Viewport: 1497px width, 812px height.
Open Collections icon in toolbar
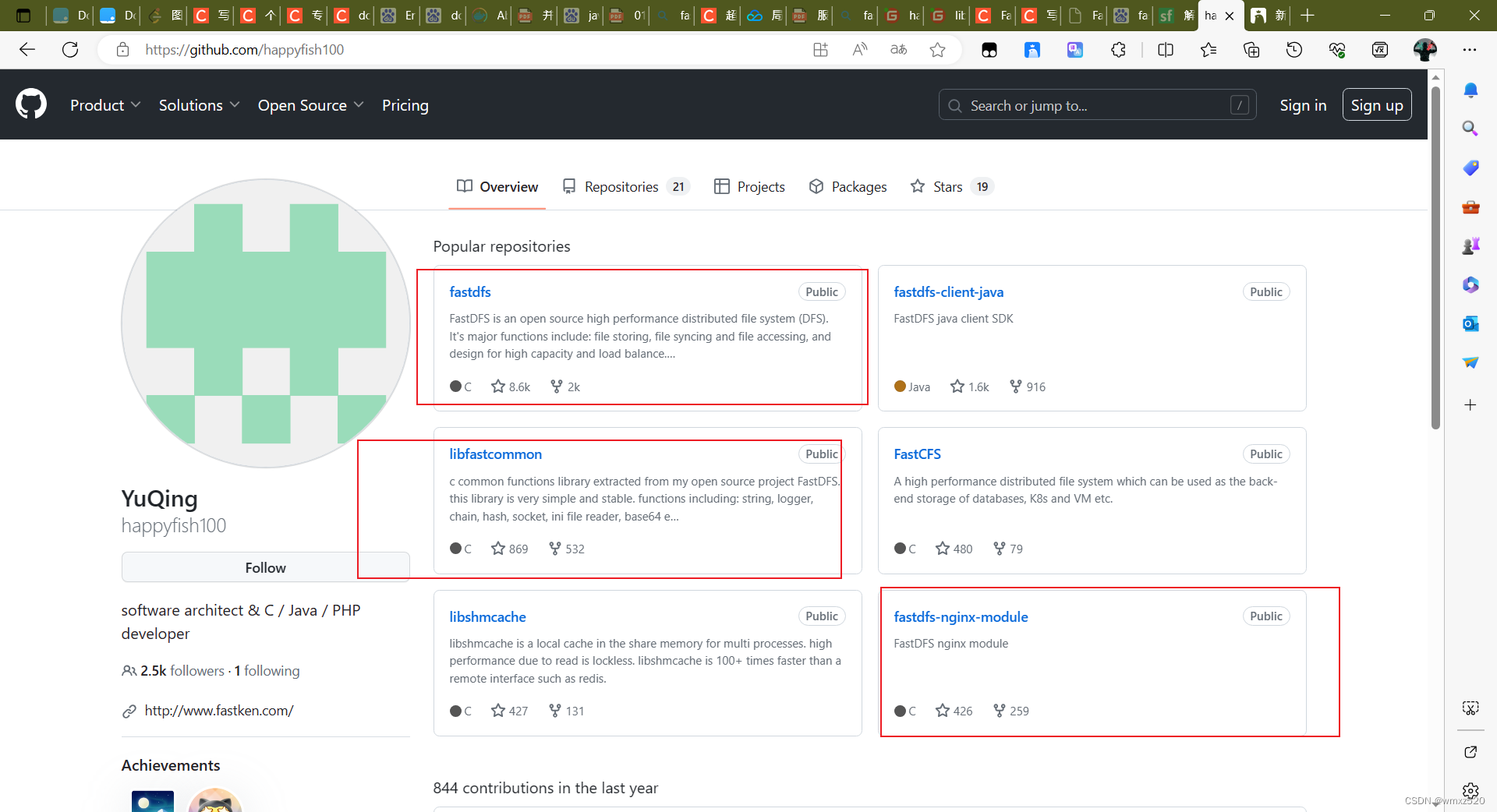(x=1251, y=50)
